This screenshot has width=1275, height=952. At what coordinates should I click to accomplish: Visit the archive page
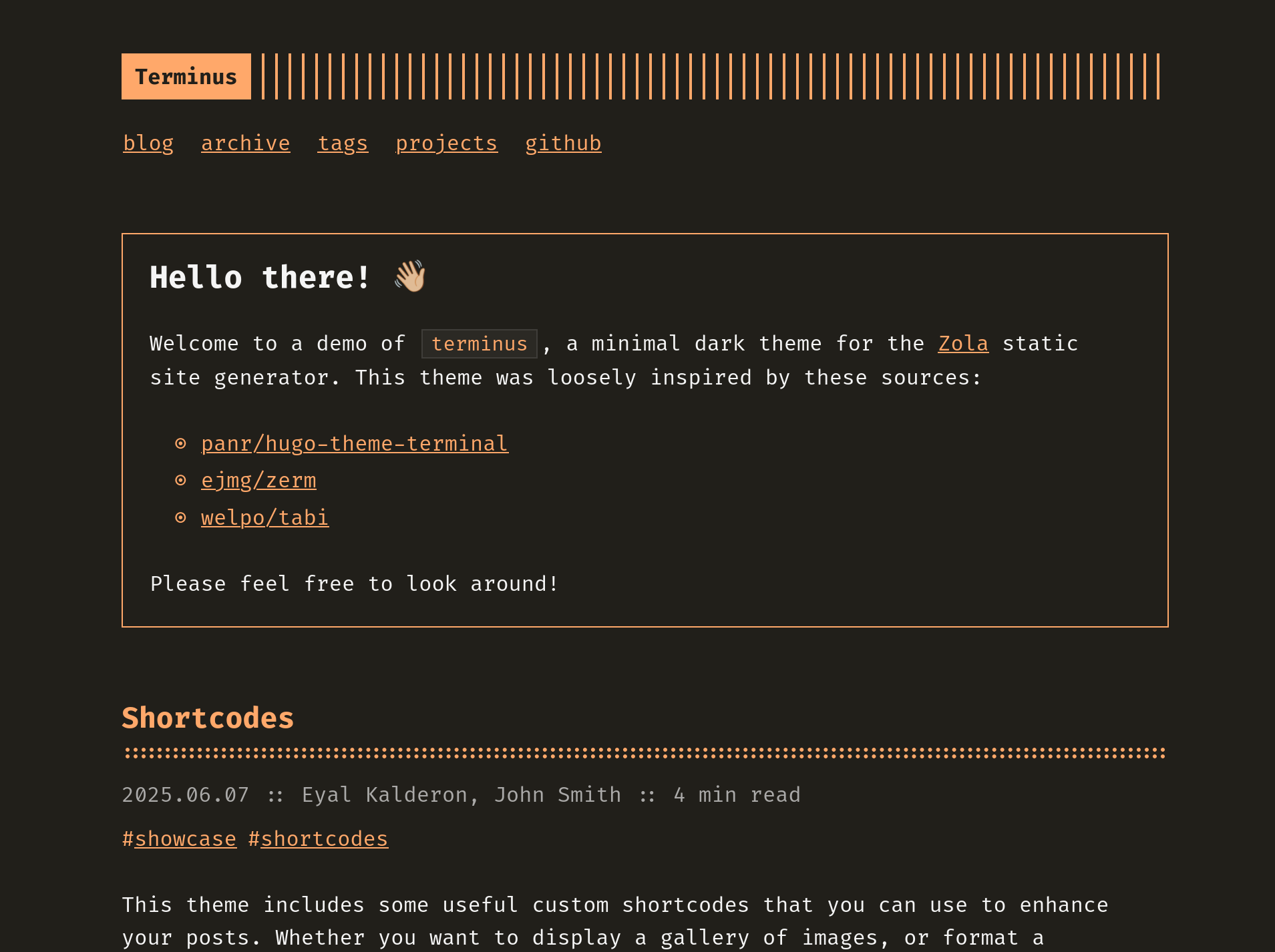pyautogui.click(x=245, y=143)
